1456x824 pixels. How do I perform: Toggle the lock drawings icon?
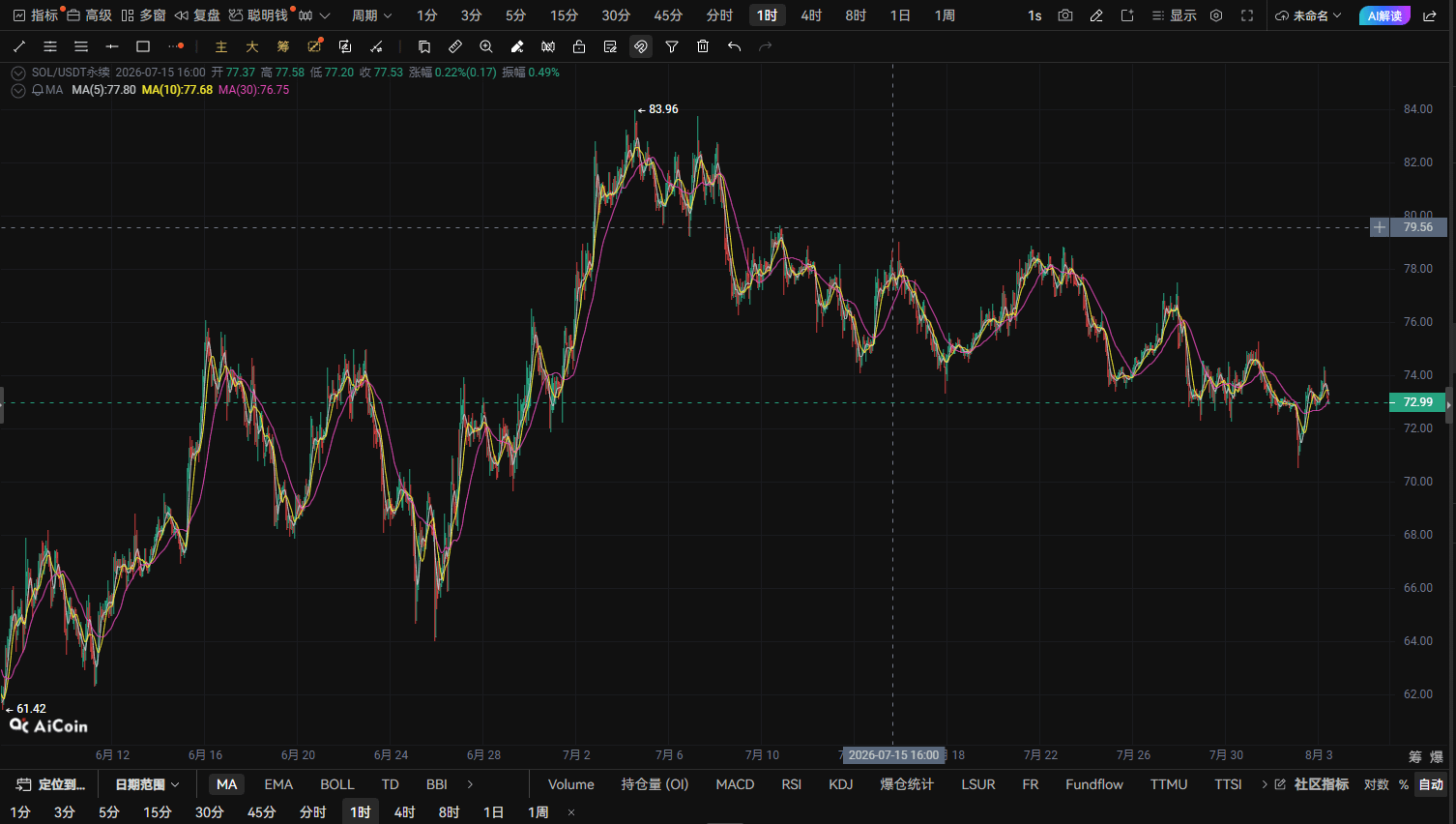tap(579, 46)
